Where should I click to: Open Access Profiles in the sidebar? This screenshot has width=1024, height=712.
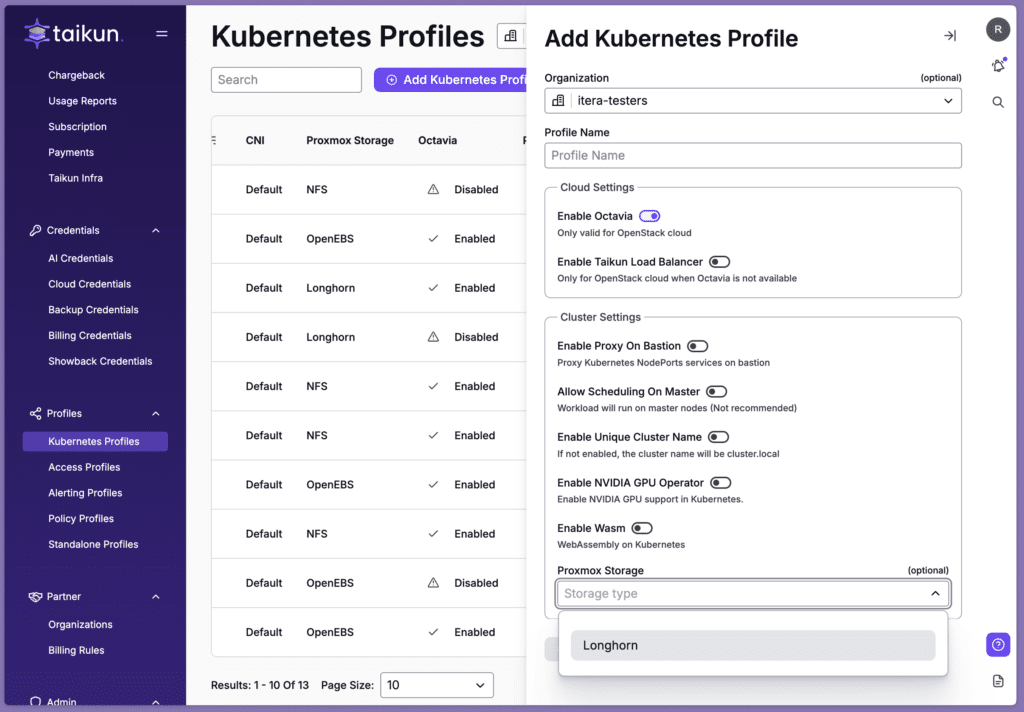point(84,467)
